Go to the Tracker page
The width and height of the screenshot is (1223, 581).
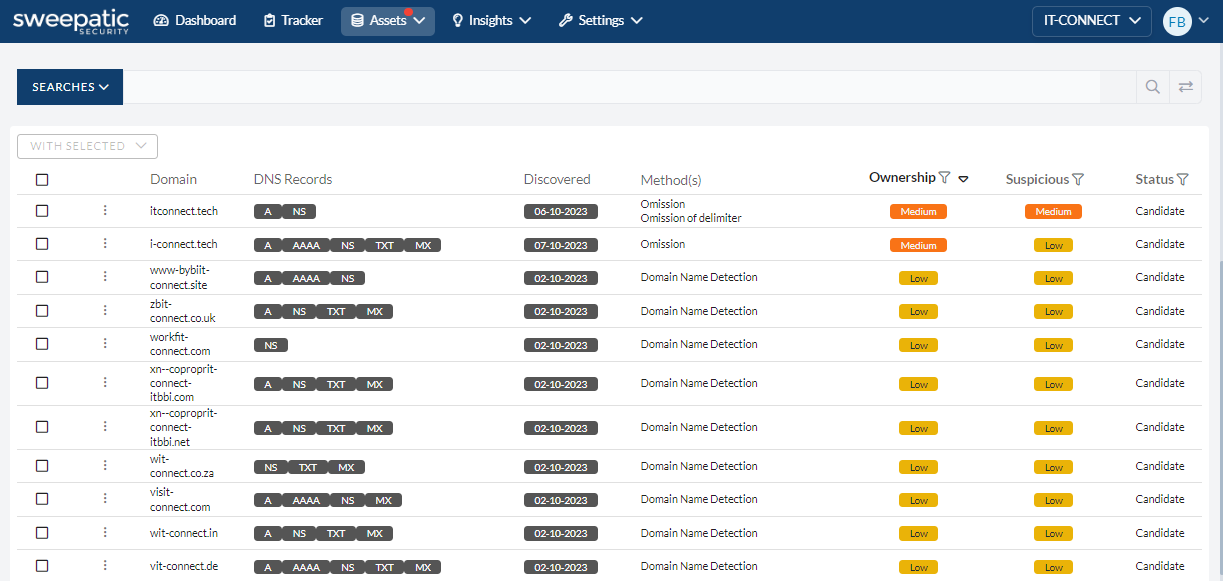292,21
